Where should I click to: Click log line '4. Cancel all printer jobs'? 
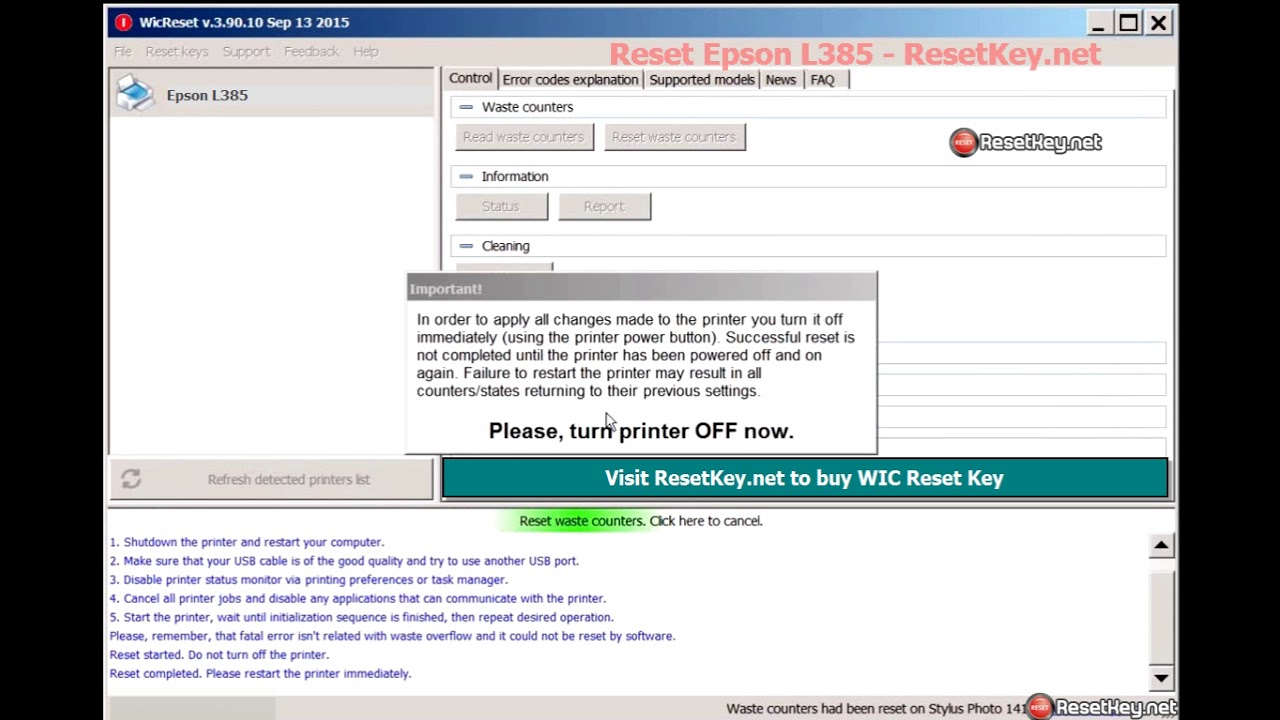[357, 599]
